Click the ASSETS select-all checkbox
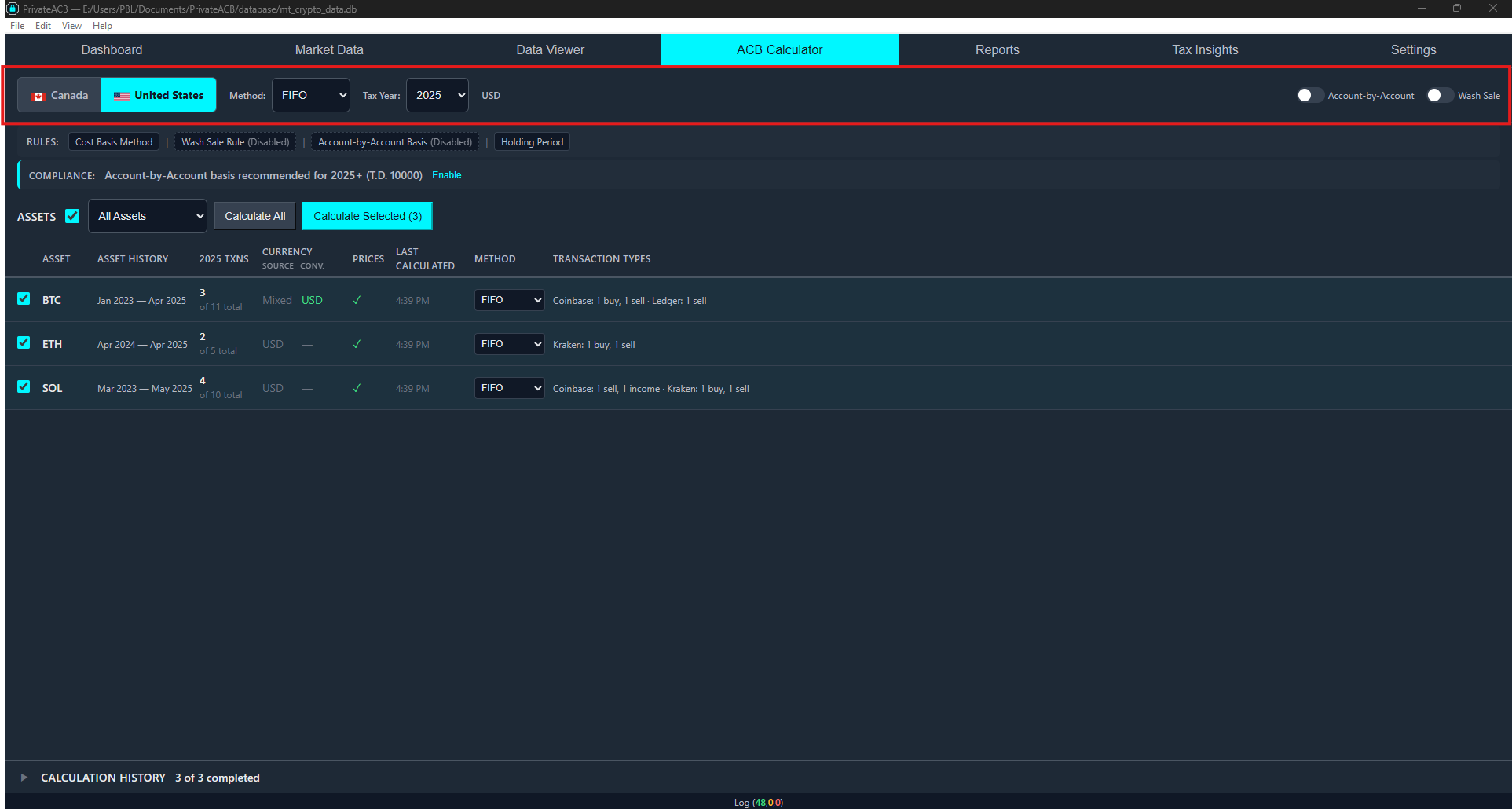This screenshot has height=809, width=1512. click(71, 216)
